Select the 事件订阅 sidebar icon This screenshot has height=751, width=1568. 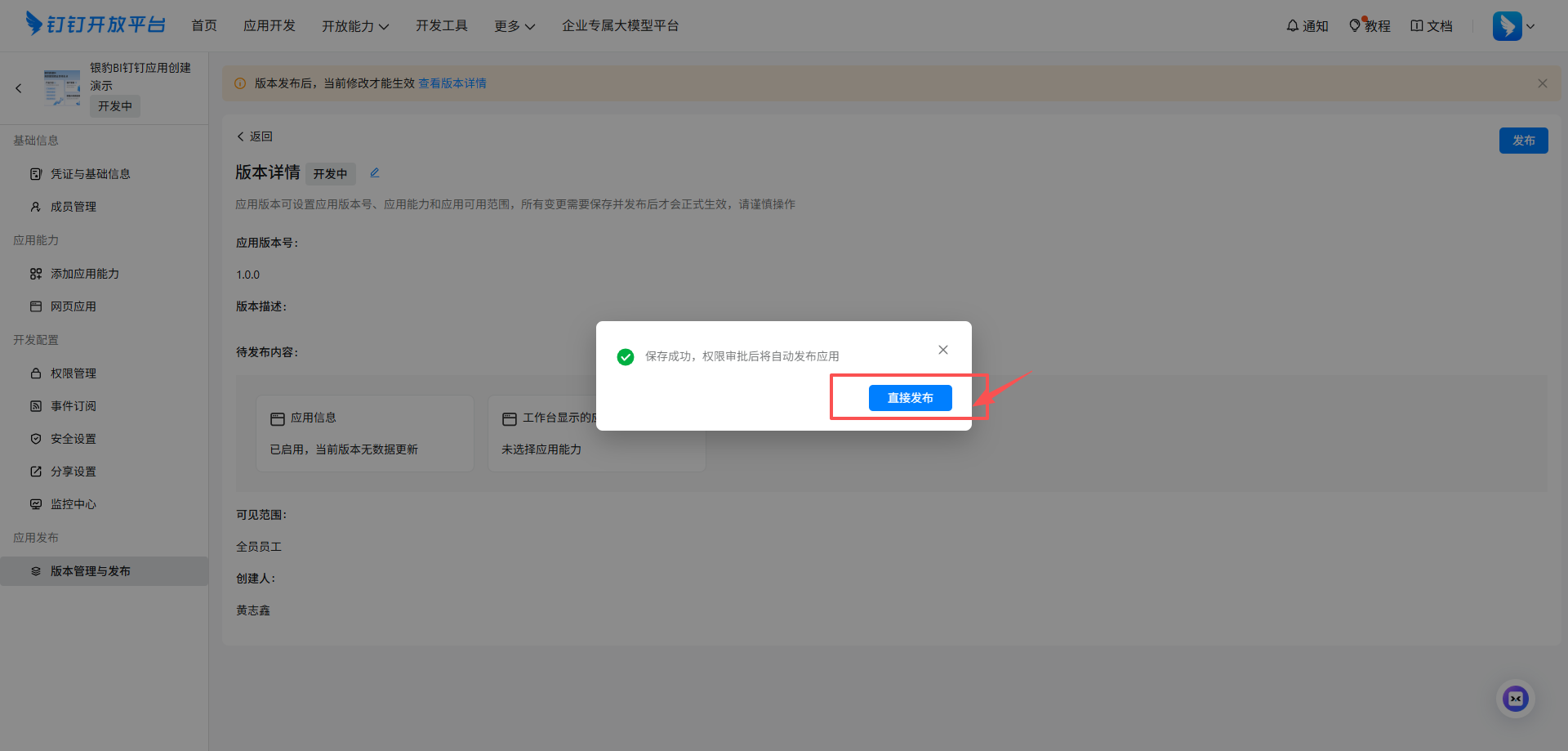click(x=36, y=405)
